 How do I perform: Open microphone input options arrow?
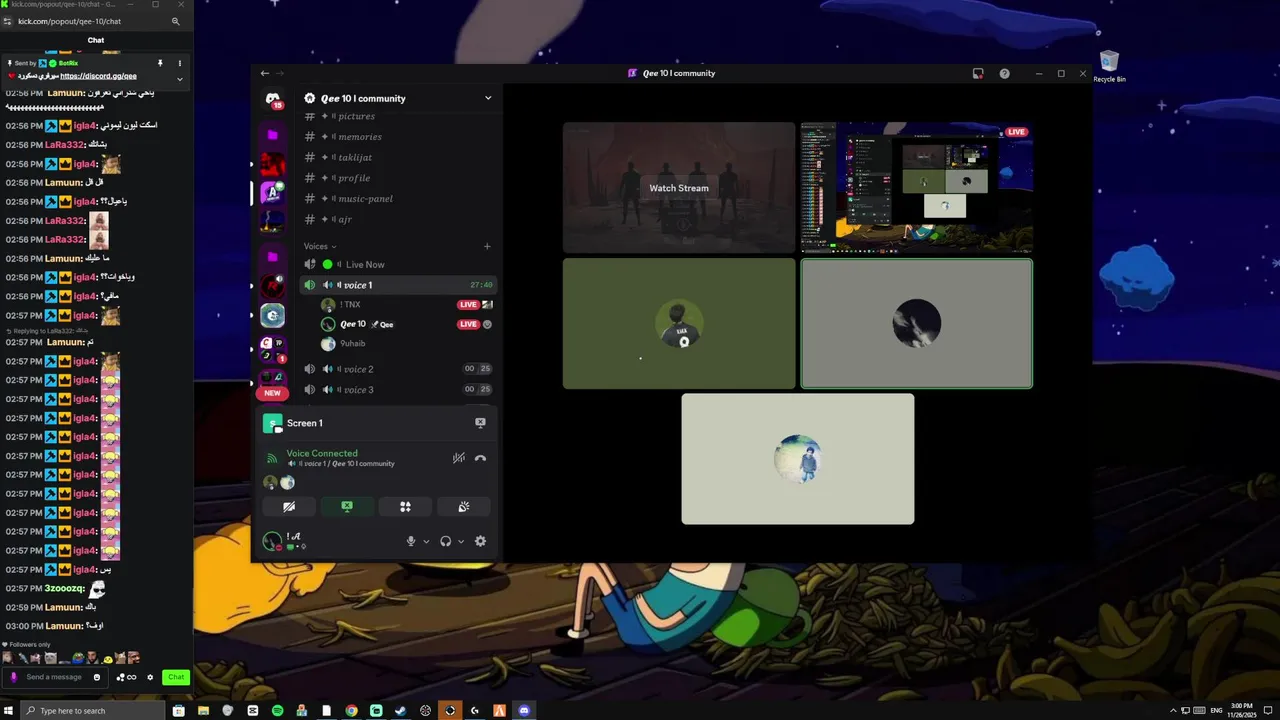pyautogui.click(x=426, y=541)
